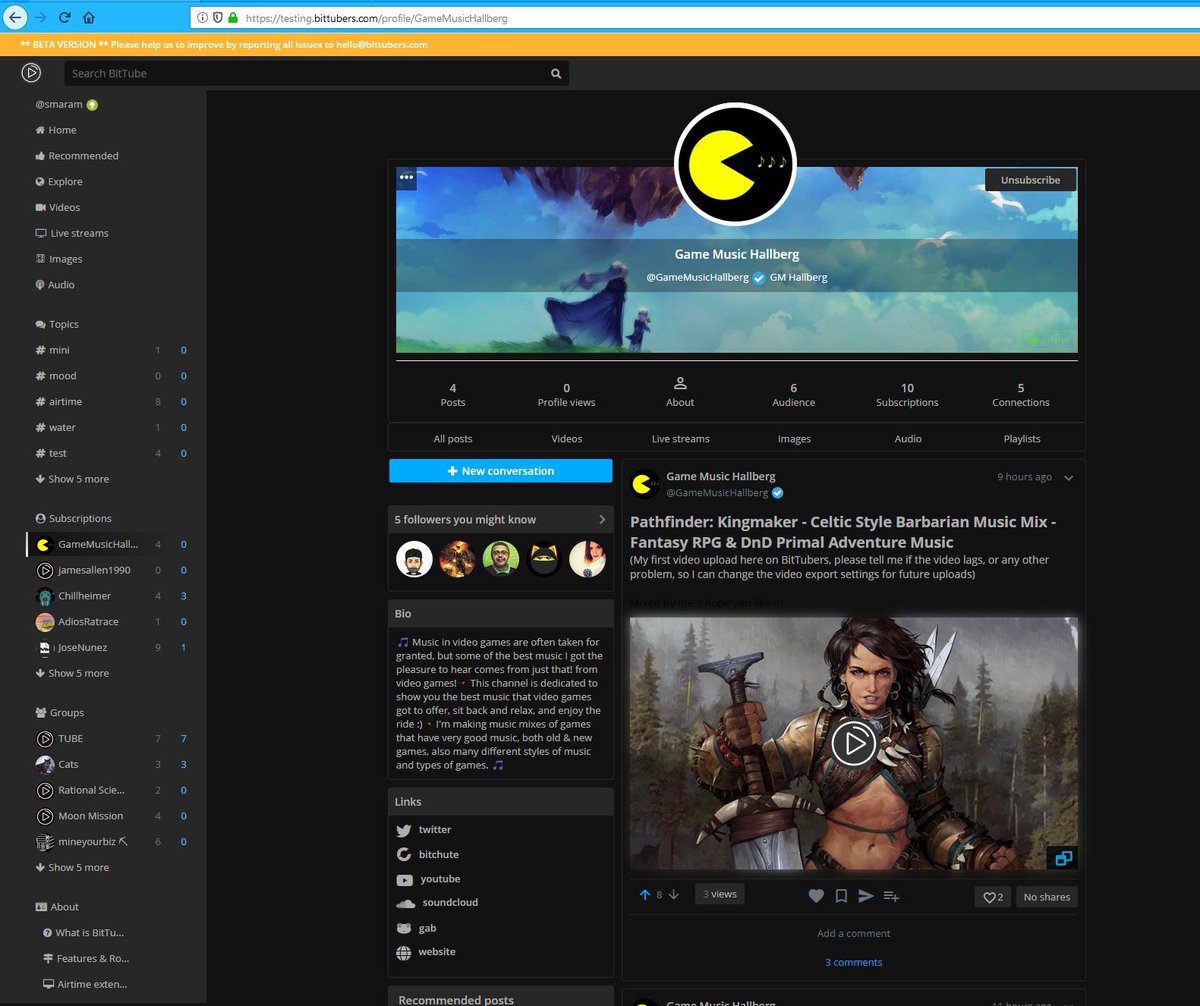Click the Pac-Man profile avatar
This screenshot has width=1200, height=1006.
[x=735, y=162]
